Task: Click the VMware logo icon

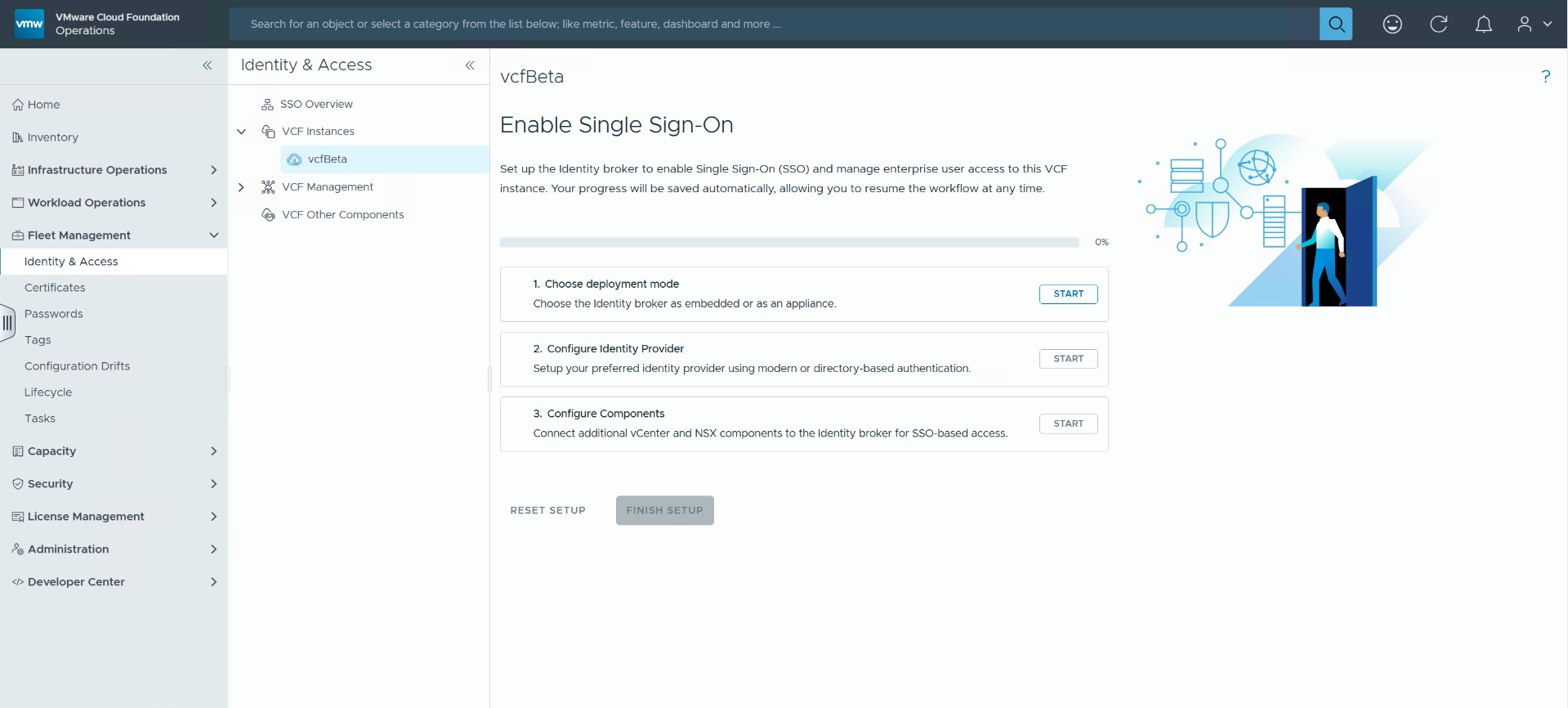Action: coord(29,24)
